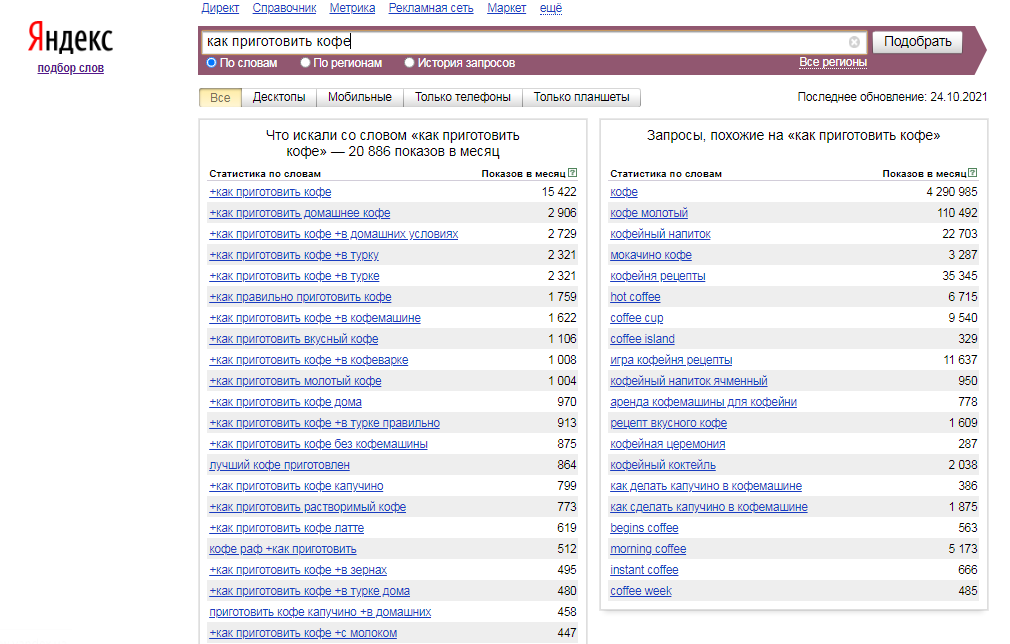Open 'приготовить кофе капучино +в домашних' link
Image resolution: width=1010 pixels, height=644 pixels.
tap(320, 612)
